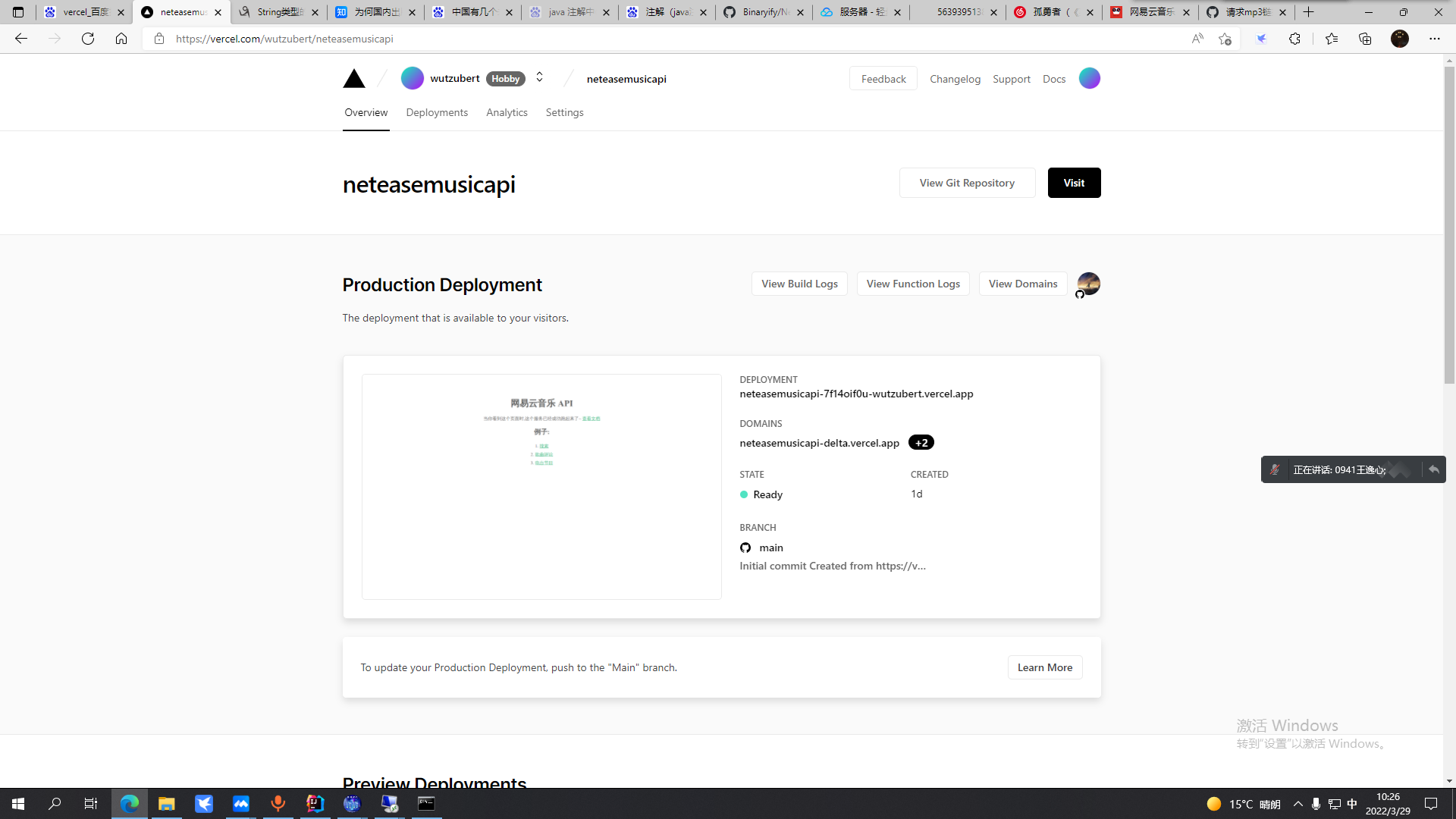Open neteasemusicapi-delta.vercel.app domain link

pyautogui.click(x=819, y=443)
